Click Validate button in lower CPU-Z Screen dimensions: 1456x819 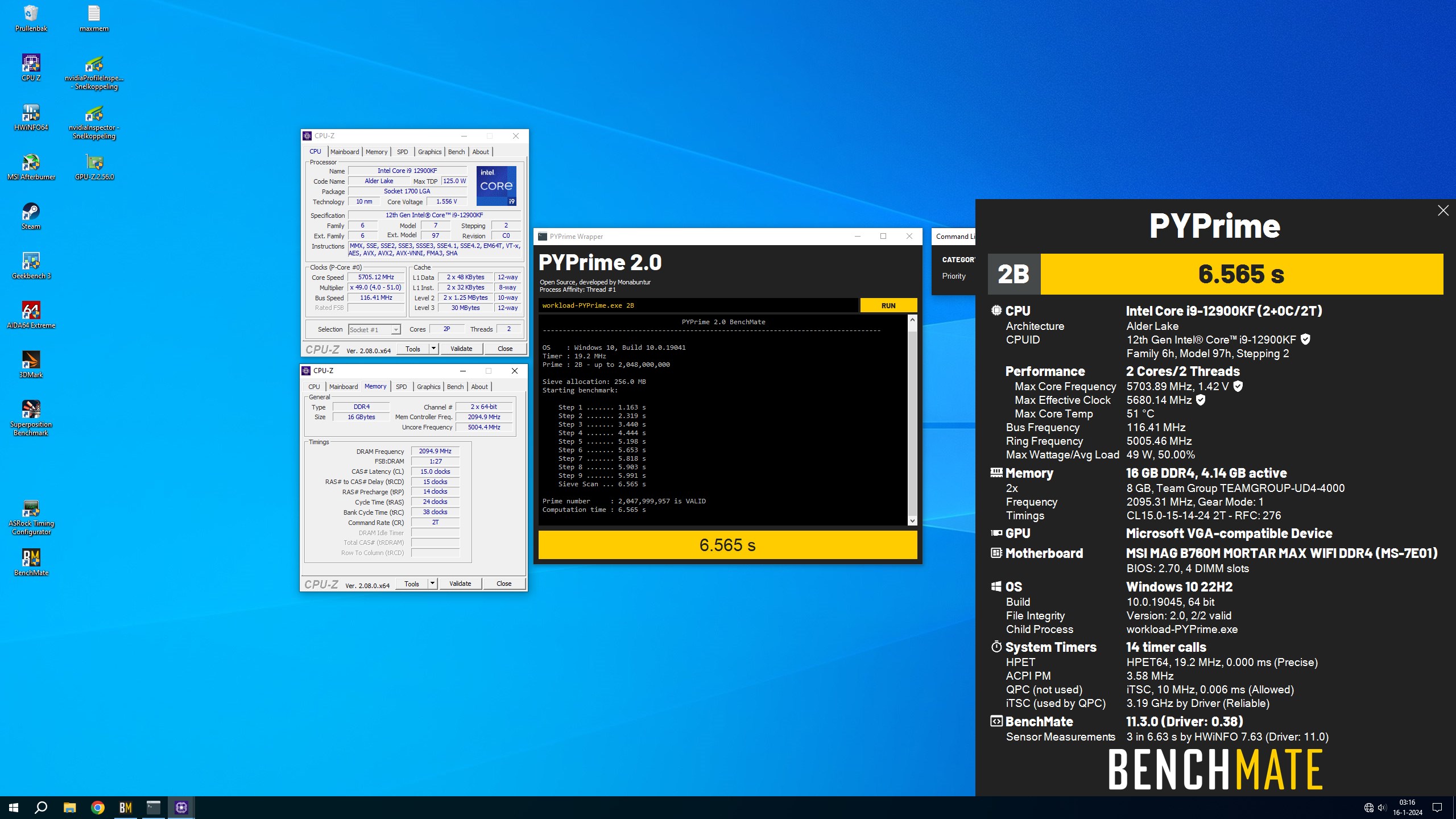460,584
